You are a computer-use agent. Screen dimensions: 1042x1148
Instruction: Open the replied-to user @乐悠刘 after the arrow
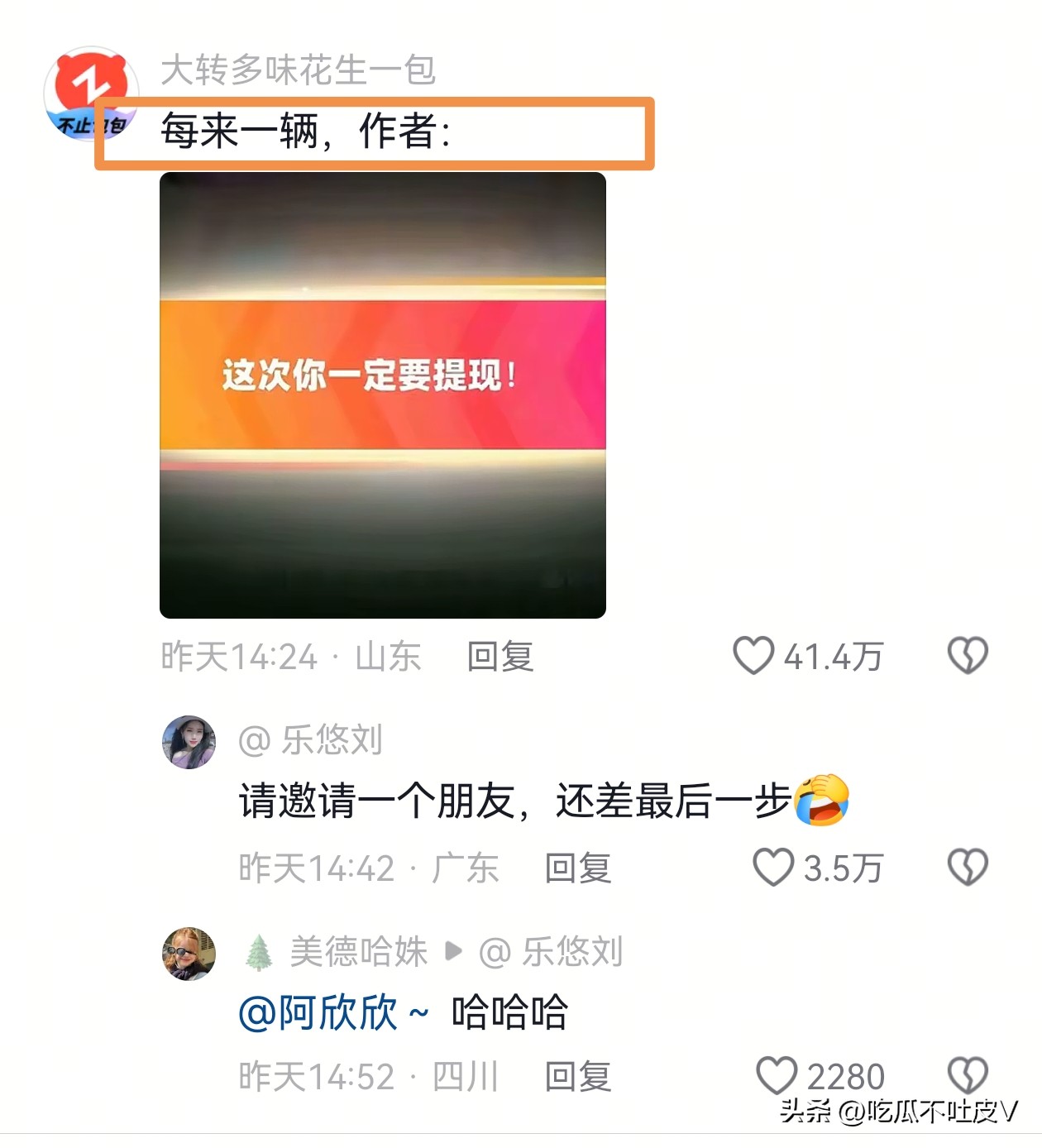[x=551, y=951]
